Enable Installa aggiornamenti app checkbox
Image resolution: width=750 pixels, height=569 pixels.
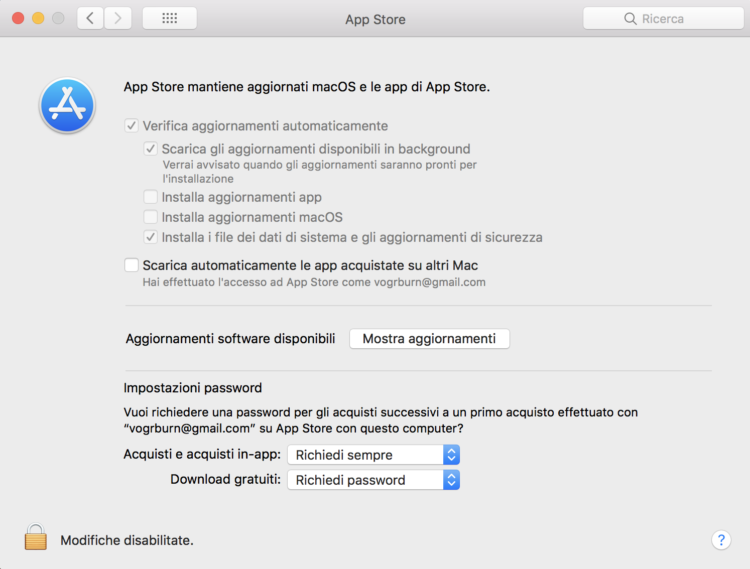pyautogui.click(x=150, y=197)
